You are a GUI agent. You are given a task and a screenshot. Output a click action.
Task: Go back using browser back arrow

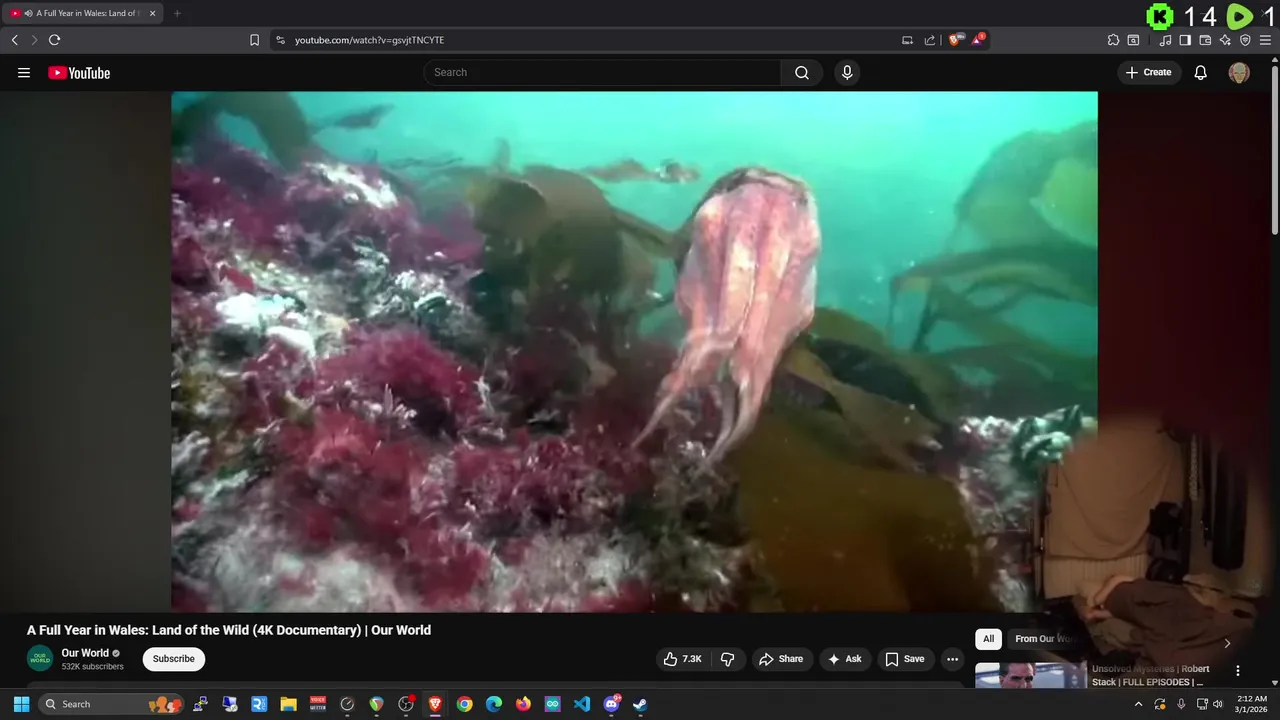pos(14,40)
